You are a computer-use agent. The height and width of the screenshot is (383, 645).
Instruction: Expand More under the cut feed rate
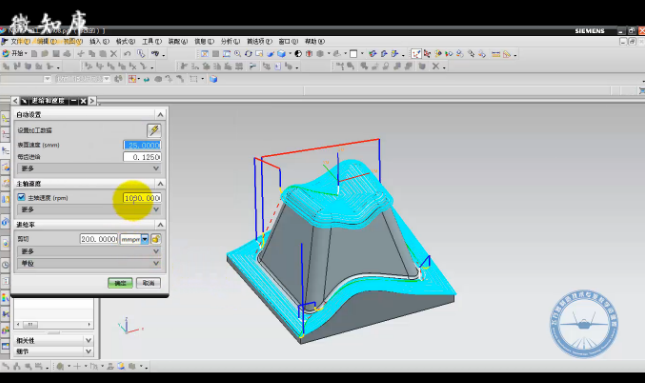[x=89, y=251]
